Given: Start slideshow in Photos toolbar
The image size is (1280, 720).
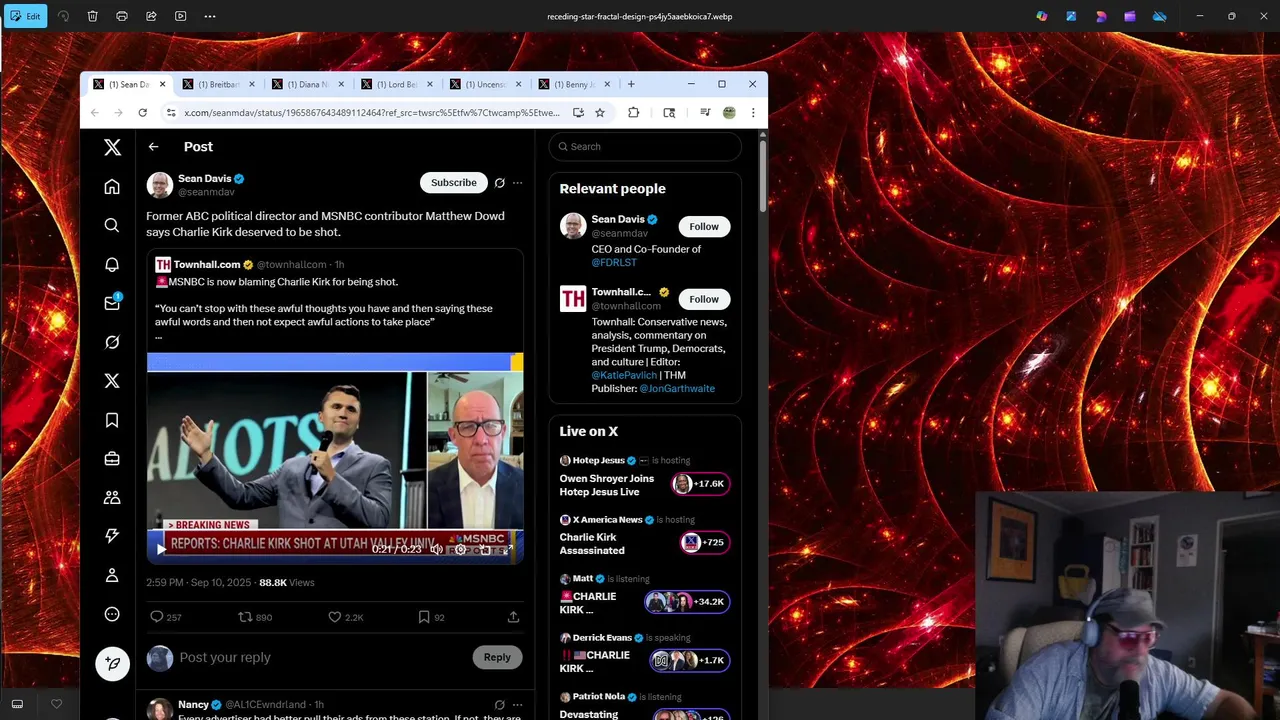Looking at the screenshot, I should coord(180,16).
